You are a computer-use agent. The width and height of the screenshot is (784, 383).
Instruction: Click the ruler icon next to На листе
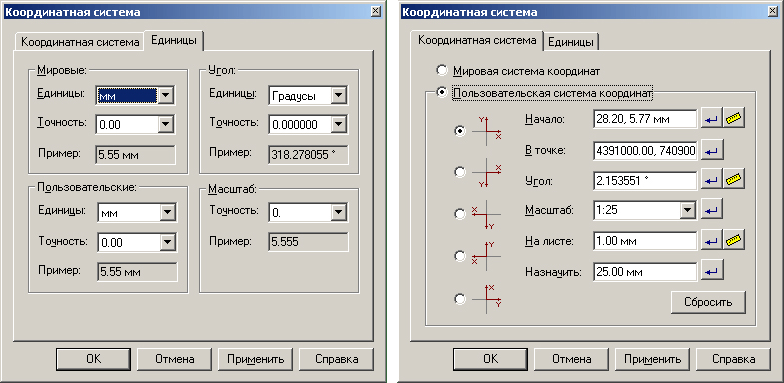[734, 241]
